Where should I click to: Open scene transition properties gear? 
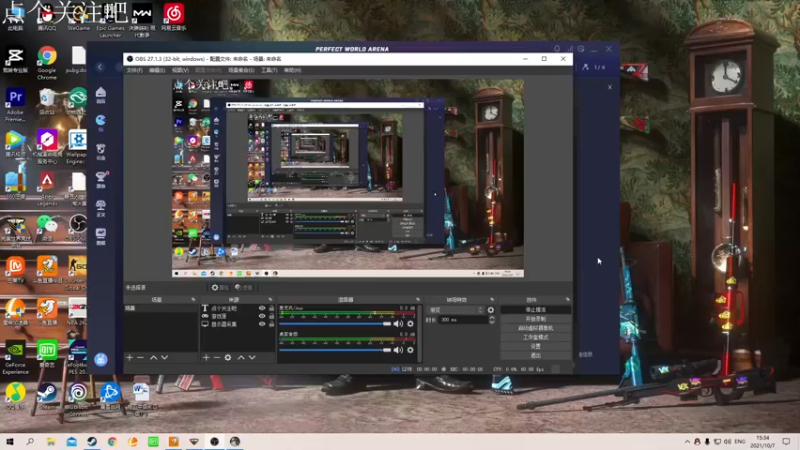[x=491, y=310]
